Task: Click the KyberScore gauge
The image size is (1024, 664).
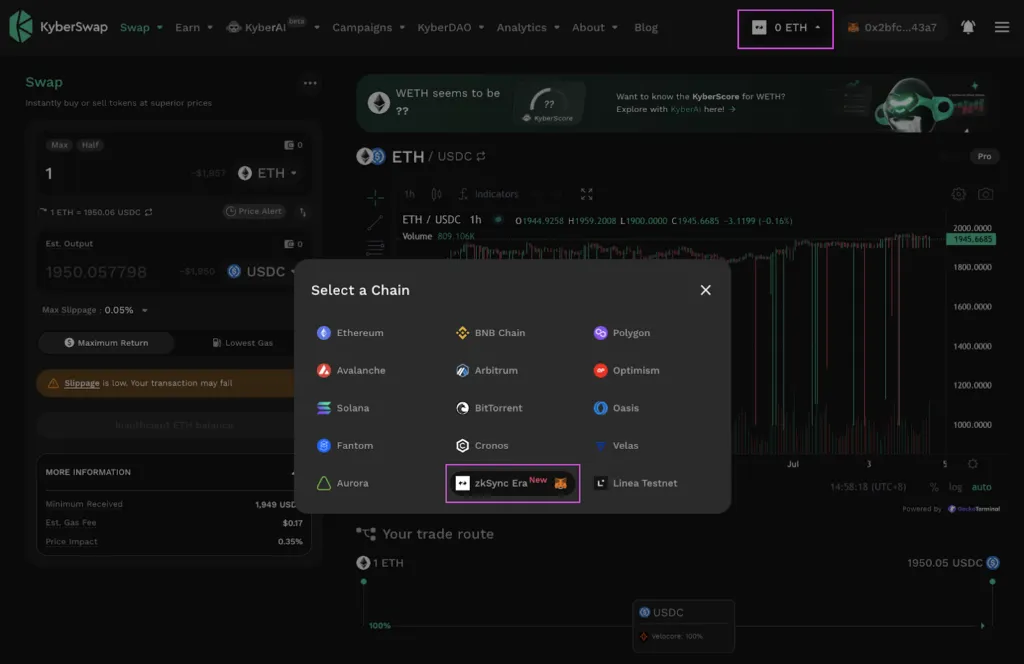Action: click(549, 104)
